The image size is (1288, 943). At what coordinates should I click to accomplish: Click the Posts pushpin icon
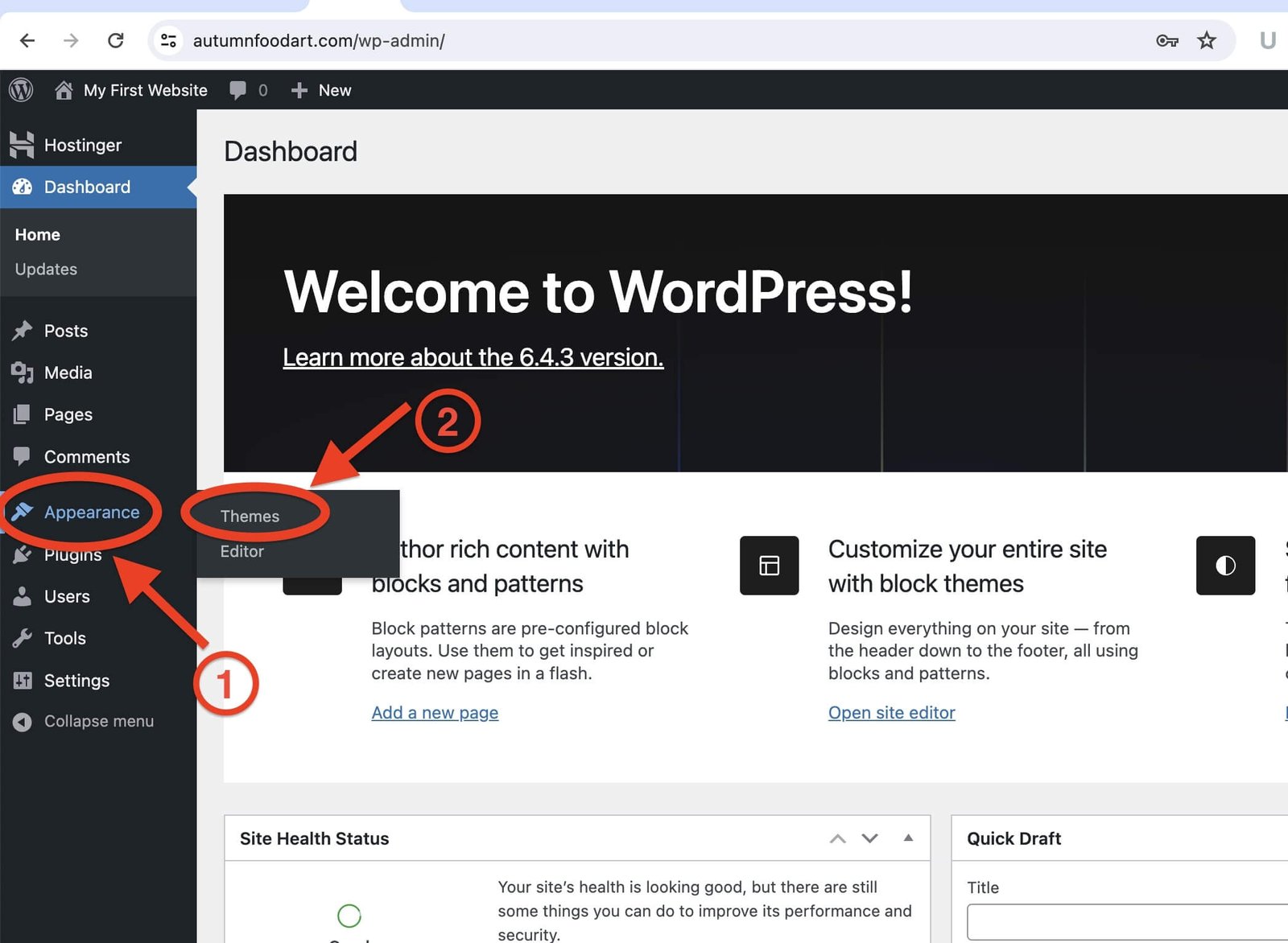click(x=23, y=331)
